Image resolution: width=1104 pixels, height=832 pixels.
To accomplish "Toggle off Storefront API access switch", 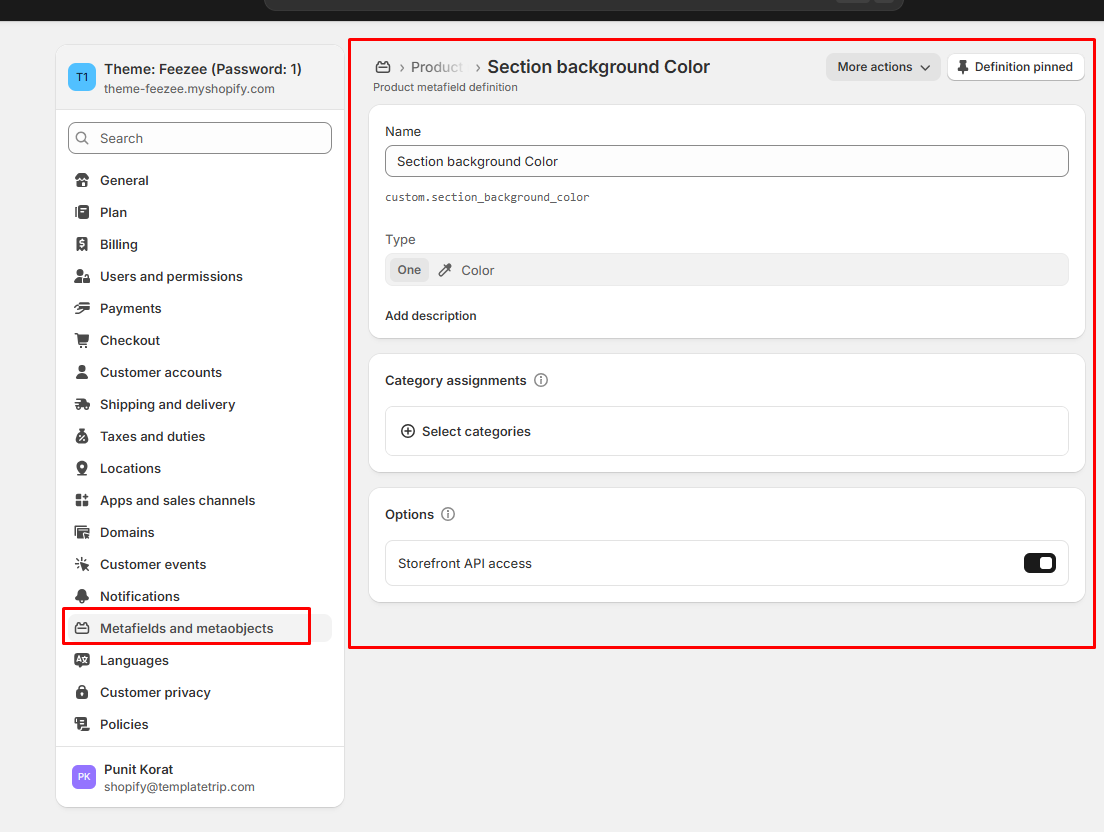I will point(1039,563).
